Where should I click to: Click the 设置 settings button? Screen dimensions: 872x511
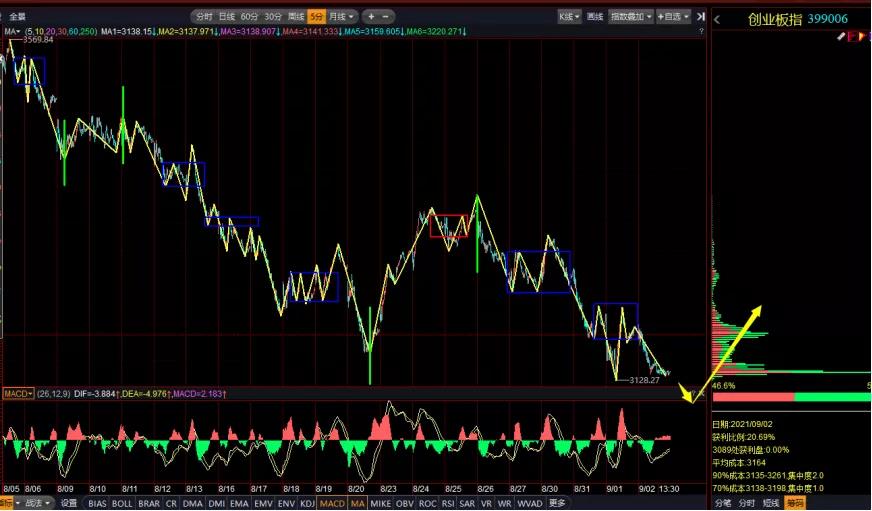point(69,503)
